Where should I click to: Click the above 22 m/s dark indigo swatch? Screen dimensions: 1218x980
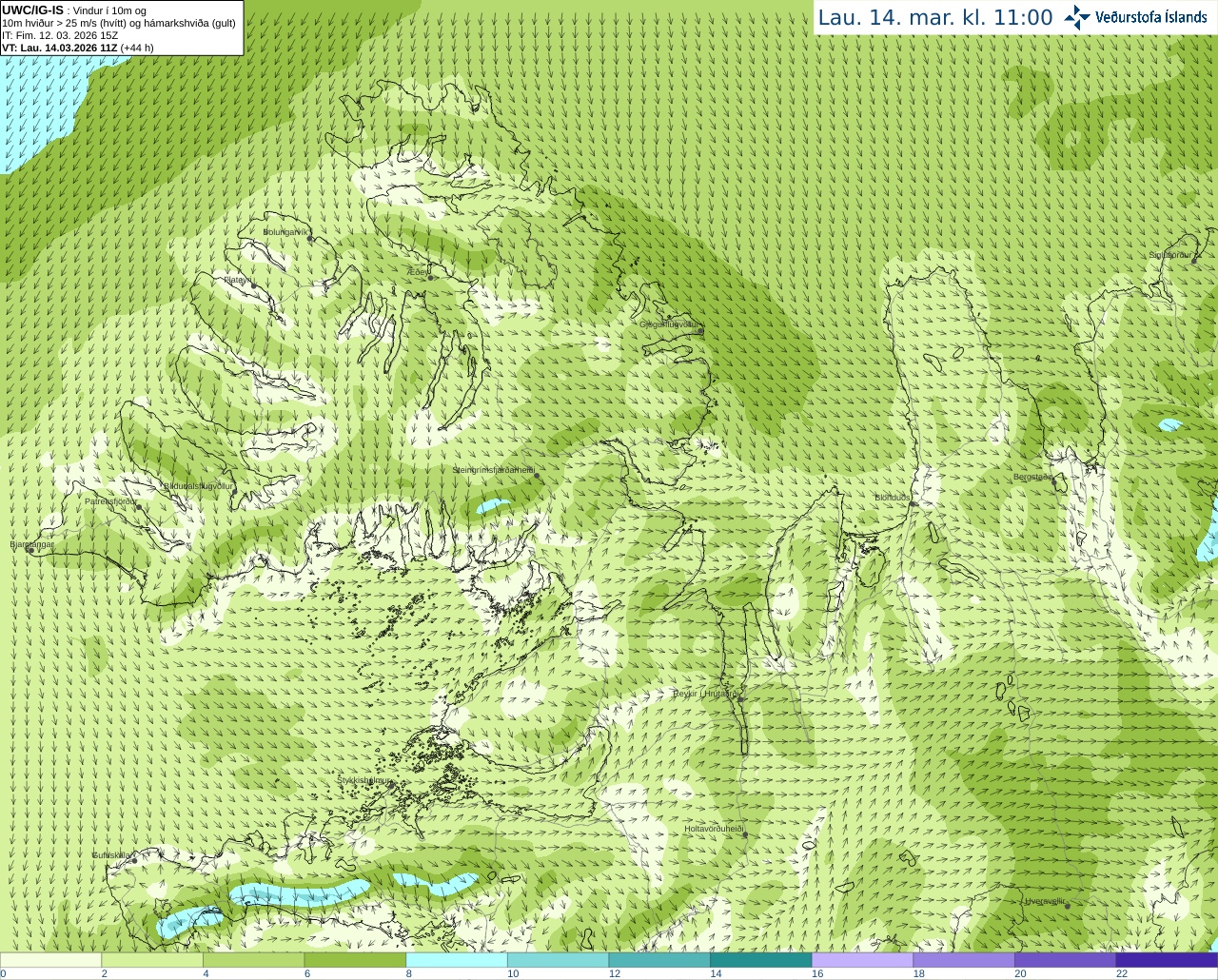tap(1167, 960)
